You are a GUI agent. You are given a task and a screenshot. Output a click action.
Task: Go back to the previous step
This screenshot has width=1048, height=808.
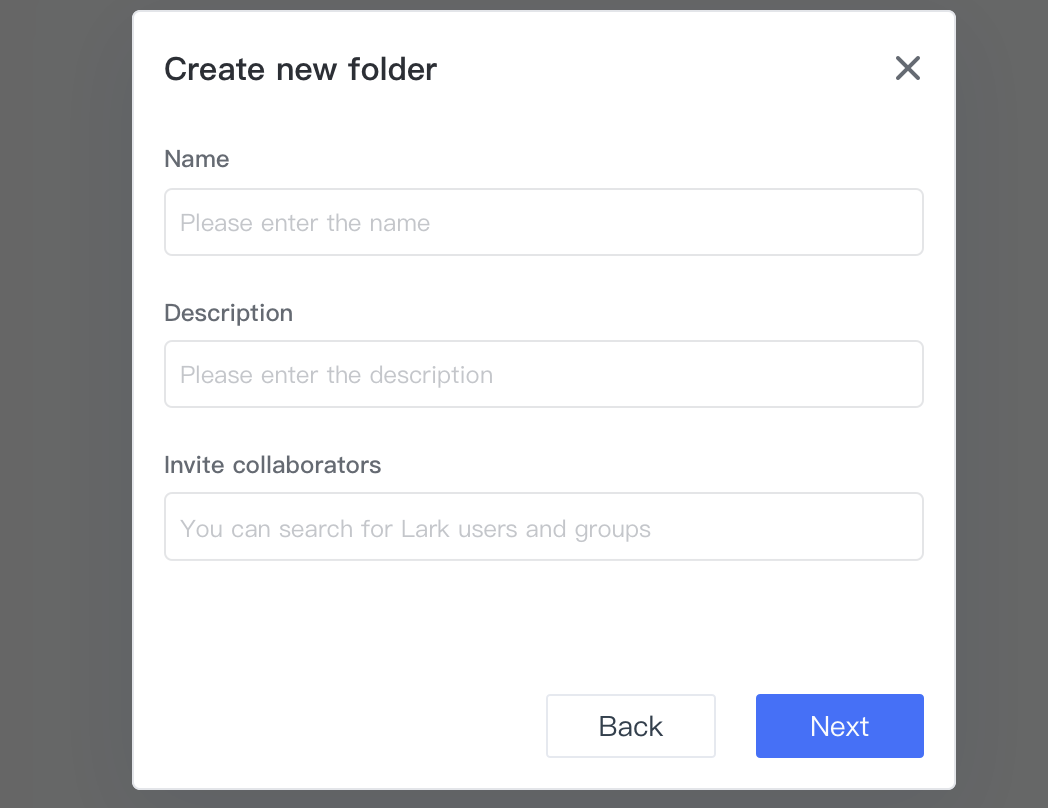630,726
